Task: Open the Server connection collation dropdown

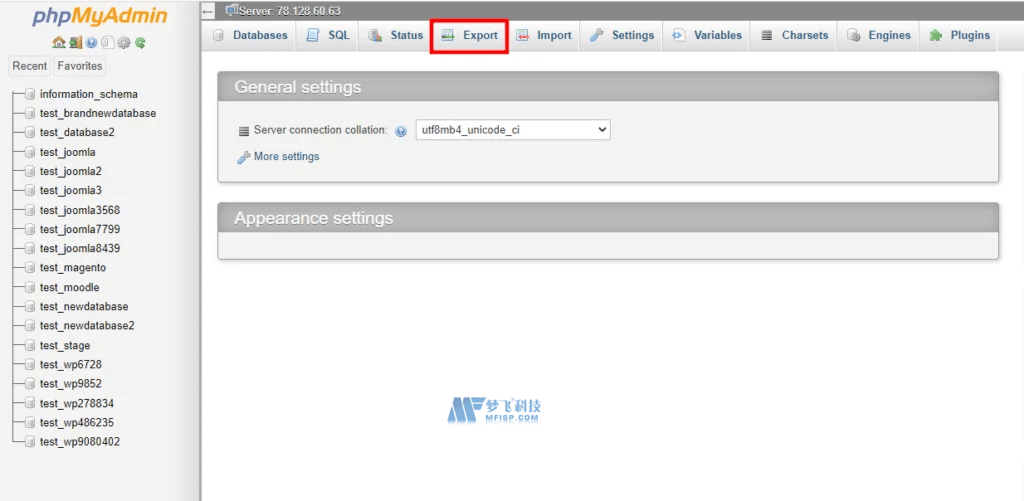Action: coord(512,130)
